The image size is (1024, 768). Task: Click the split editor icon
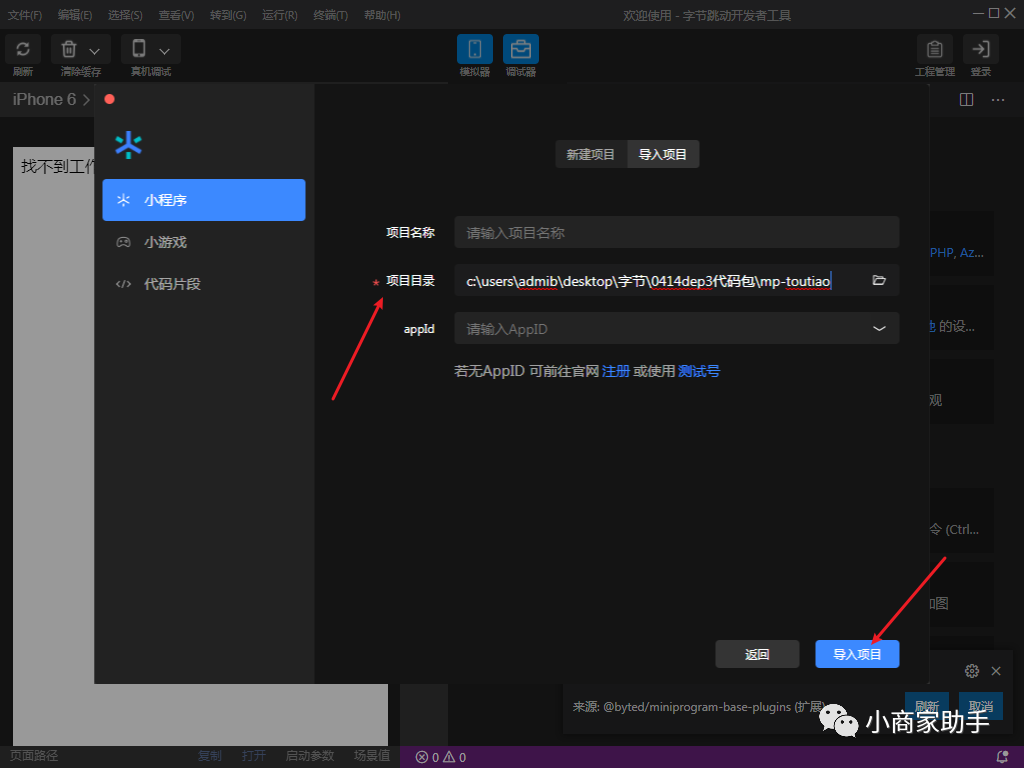[967, 99]
